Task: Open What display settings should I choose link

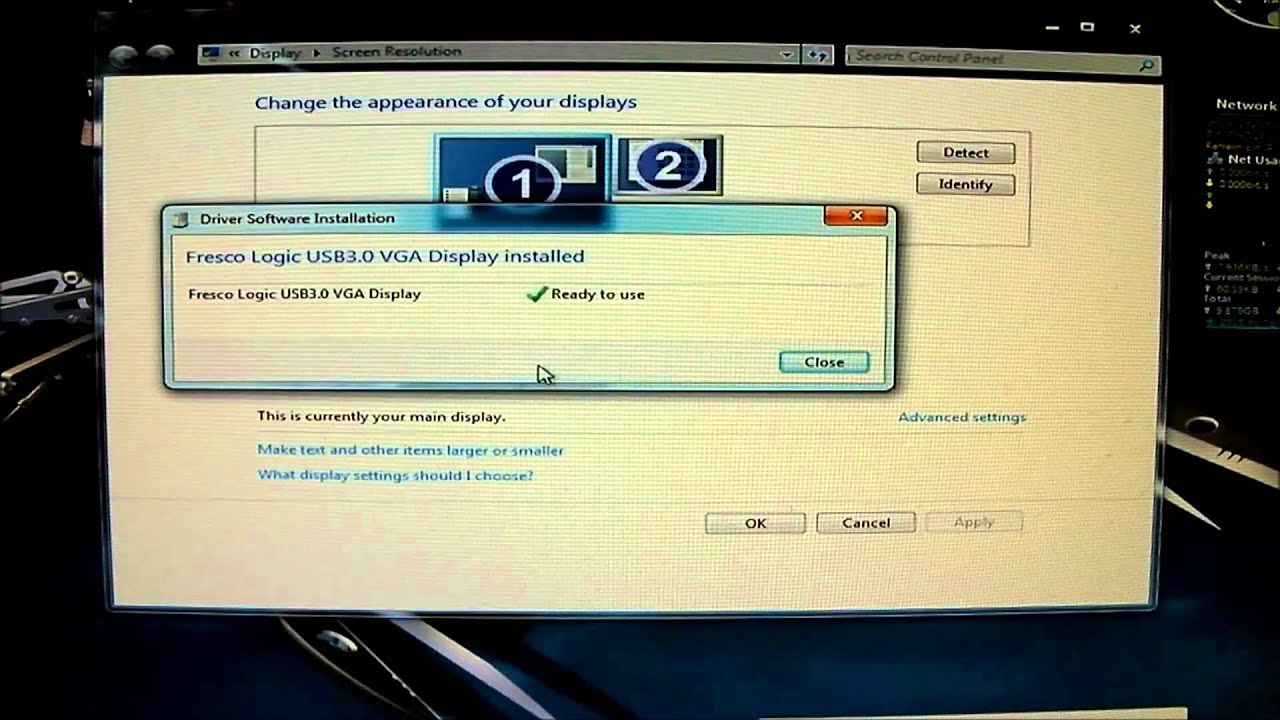Action: 395,476
